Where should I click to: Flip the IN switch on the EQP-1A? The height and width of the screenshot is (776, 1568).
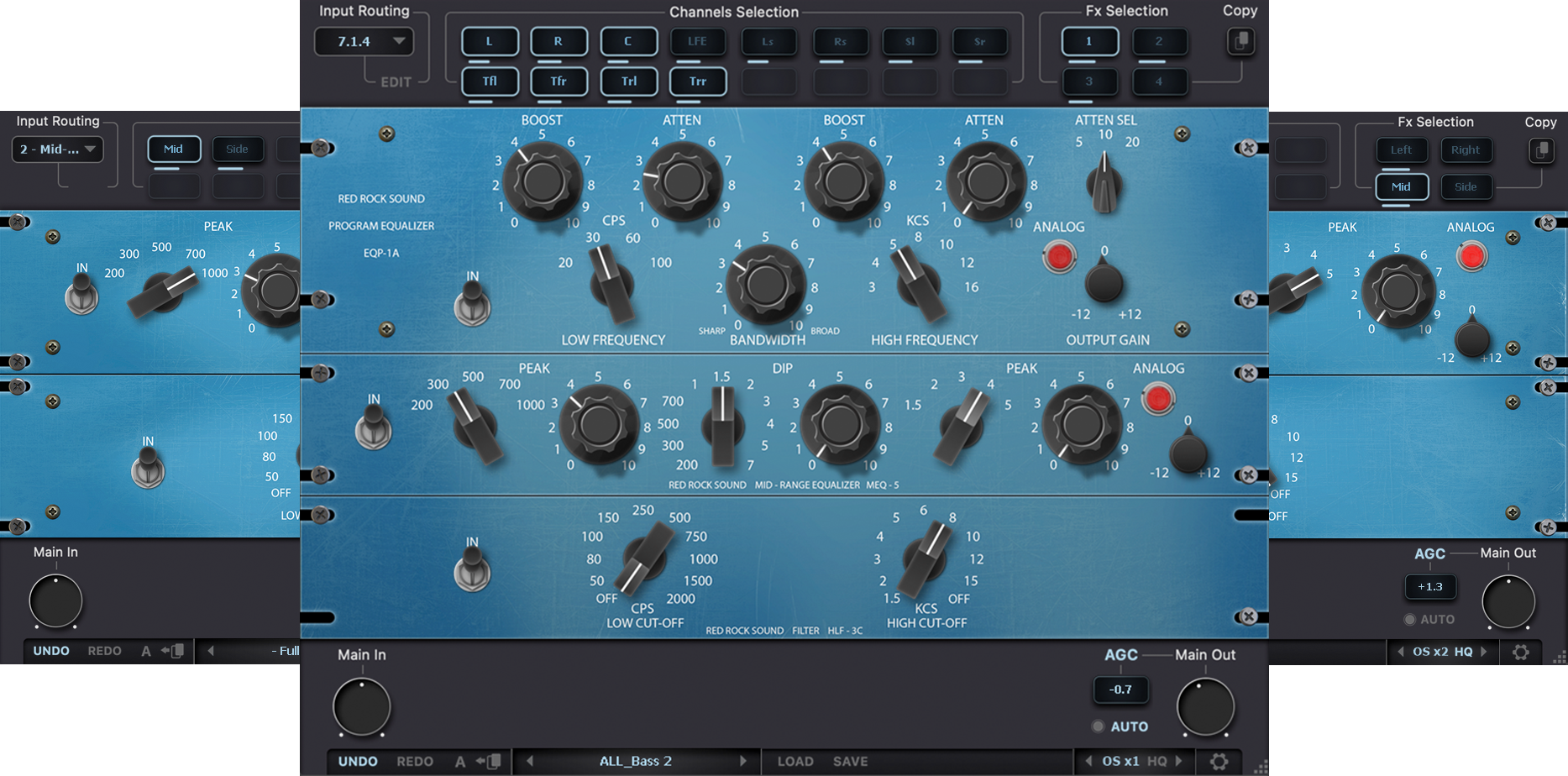click(x=474, y=304)
